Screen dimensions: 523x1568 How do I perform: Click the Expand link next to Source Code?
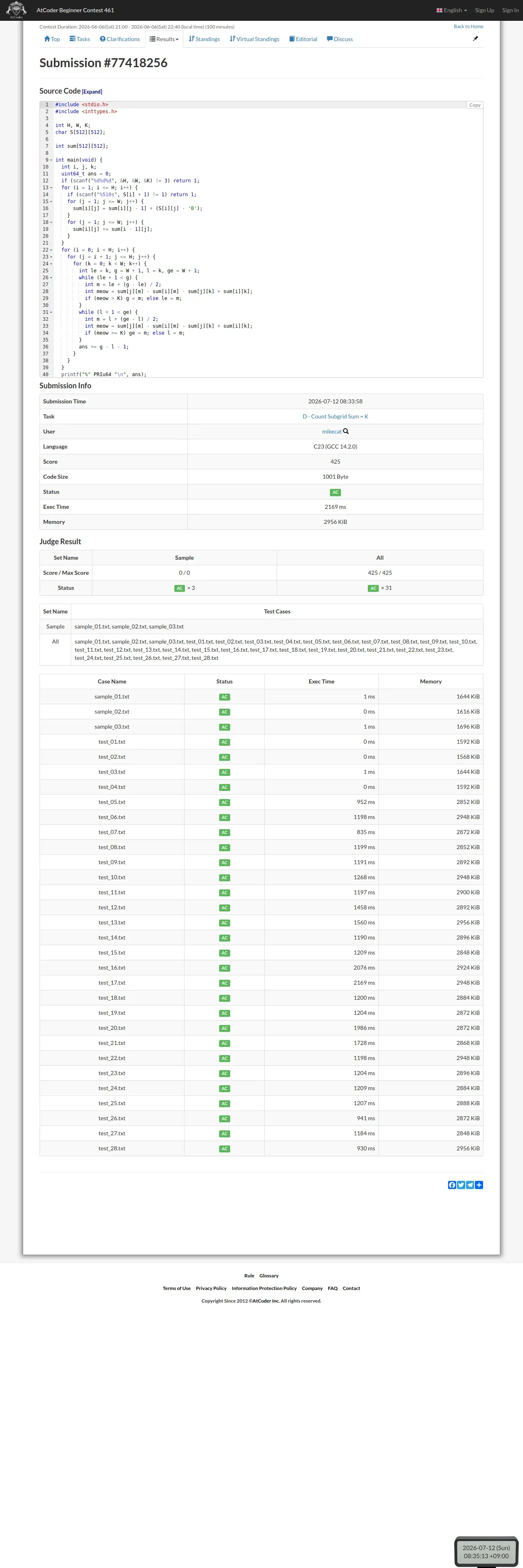pyautogui.click(x=92, y=92)
